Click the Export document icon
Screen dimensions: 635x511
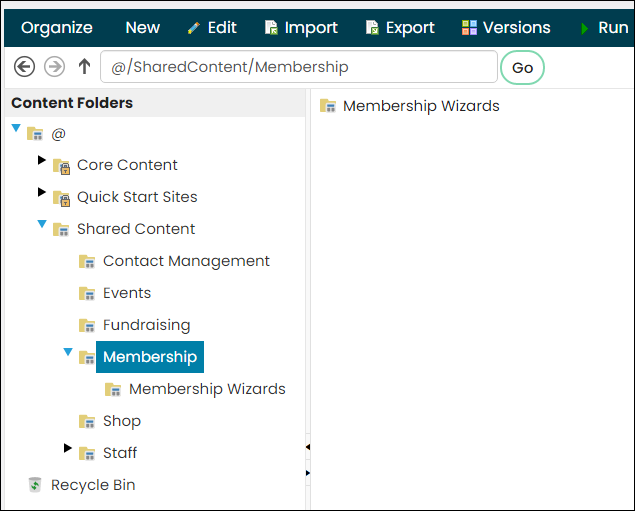click(x=372, y=28)
